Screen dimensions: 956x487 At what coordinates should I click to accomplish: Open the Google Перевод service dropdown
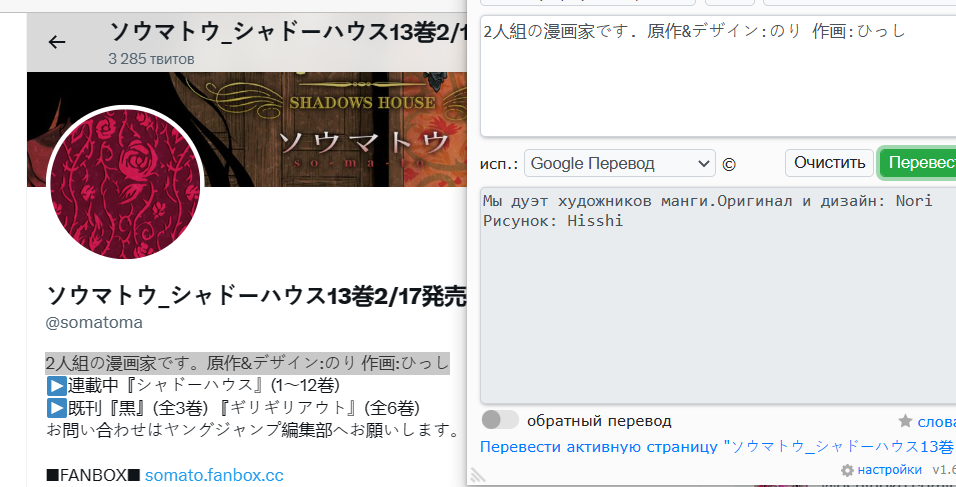click(619, 163)
